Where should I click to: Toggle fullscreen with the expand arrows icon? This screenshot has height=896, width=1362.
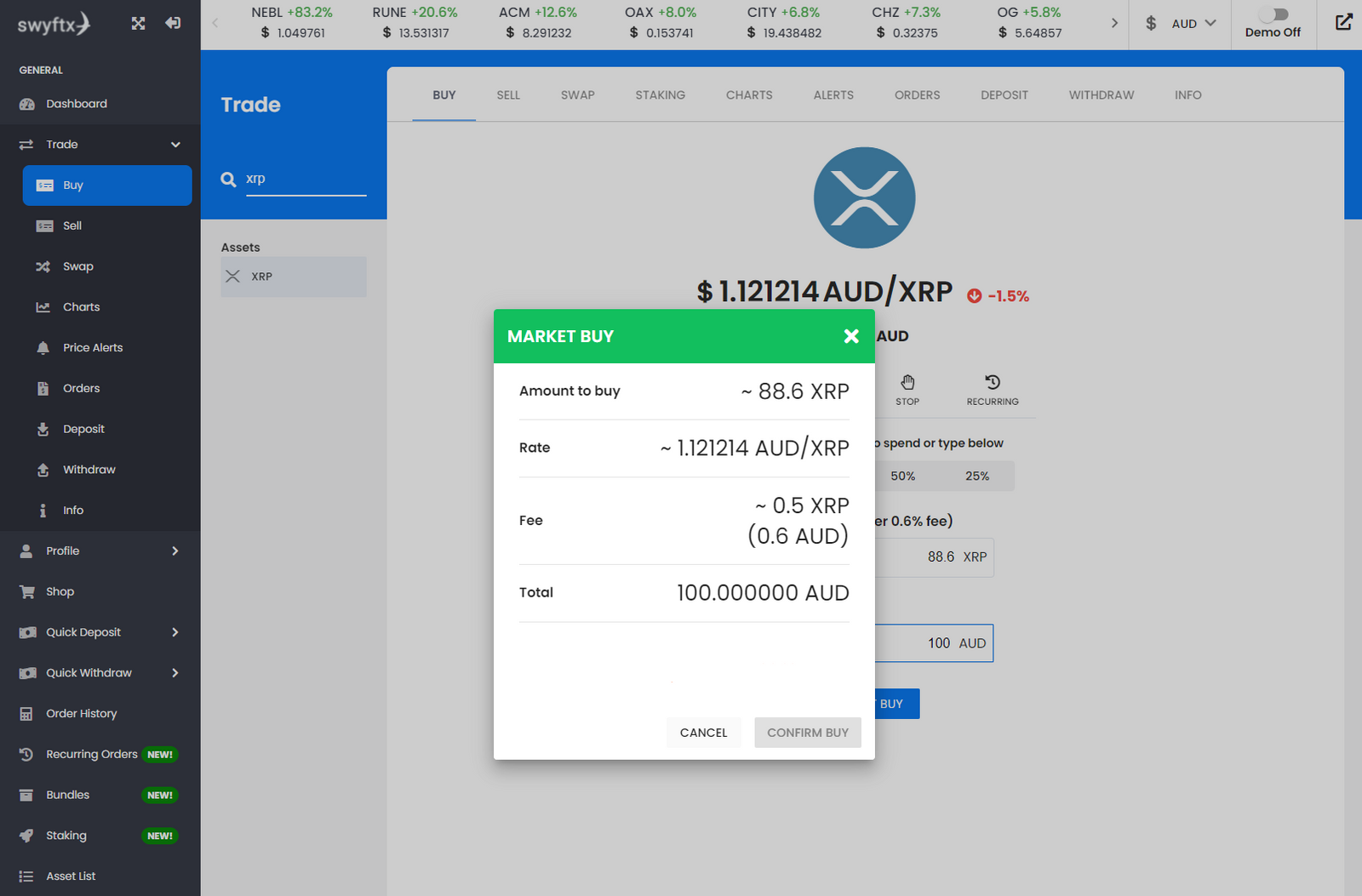click(x=138, y=23)
